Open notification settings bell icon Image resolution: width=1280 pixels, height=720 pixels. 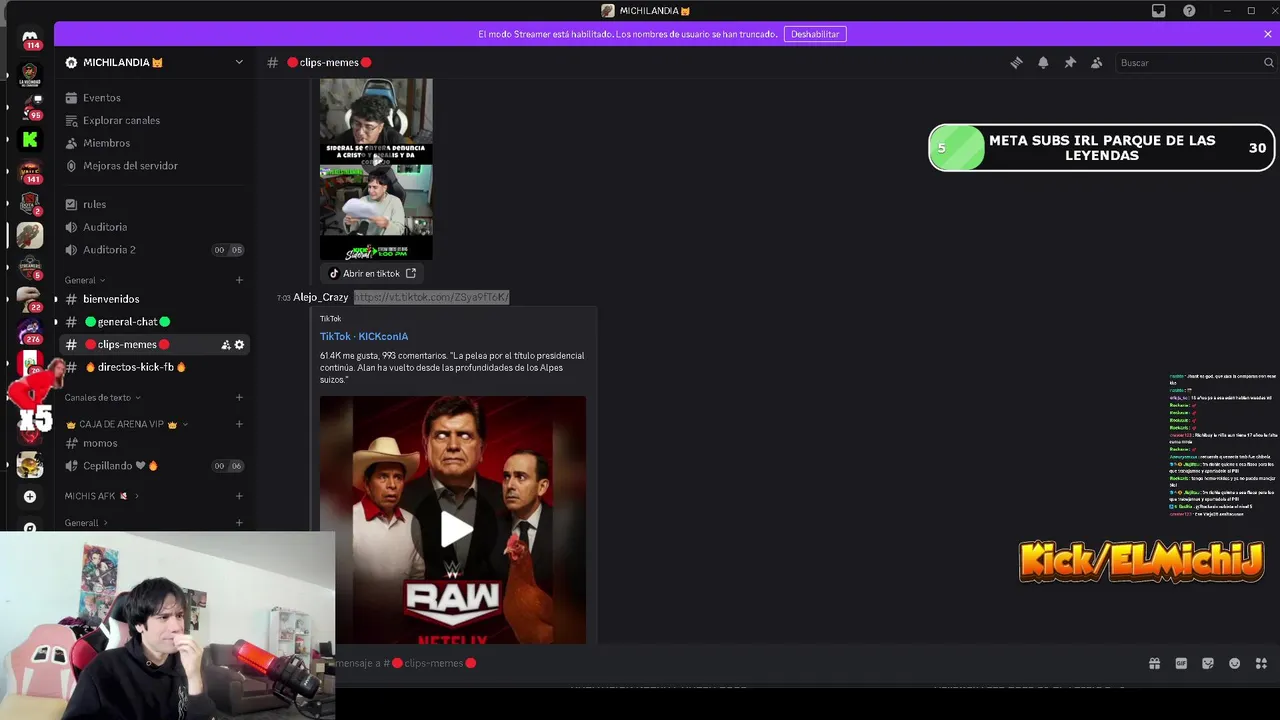pyautogui.click(x=1043, y=63)
